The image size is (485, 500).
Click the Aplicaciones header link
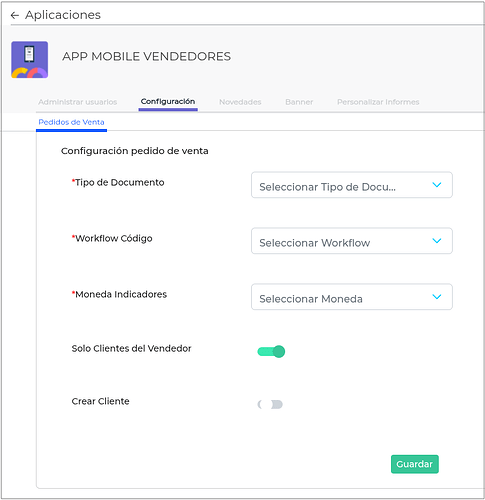pos(63,15)
